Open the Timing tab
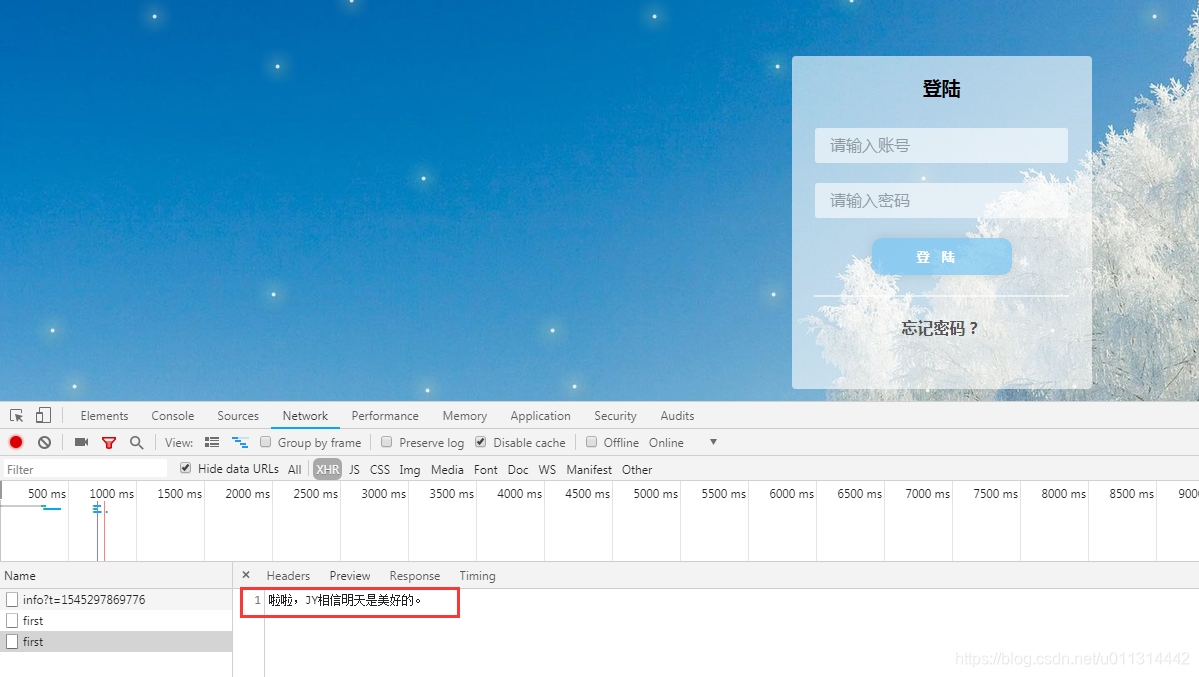The height and width of the screenshot is (677, 1199). 477,575
